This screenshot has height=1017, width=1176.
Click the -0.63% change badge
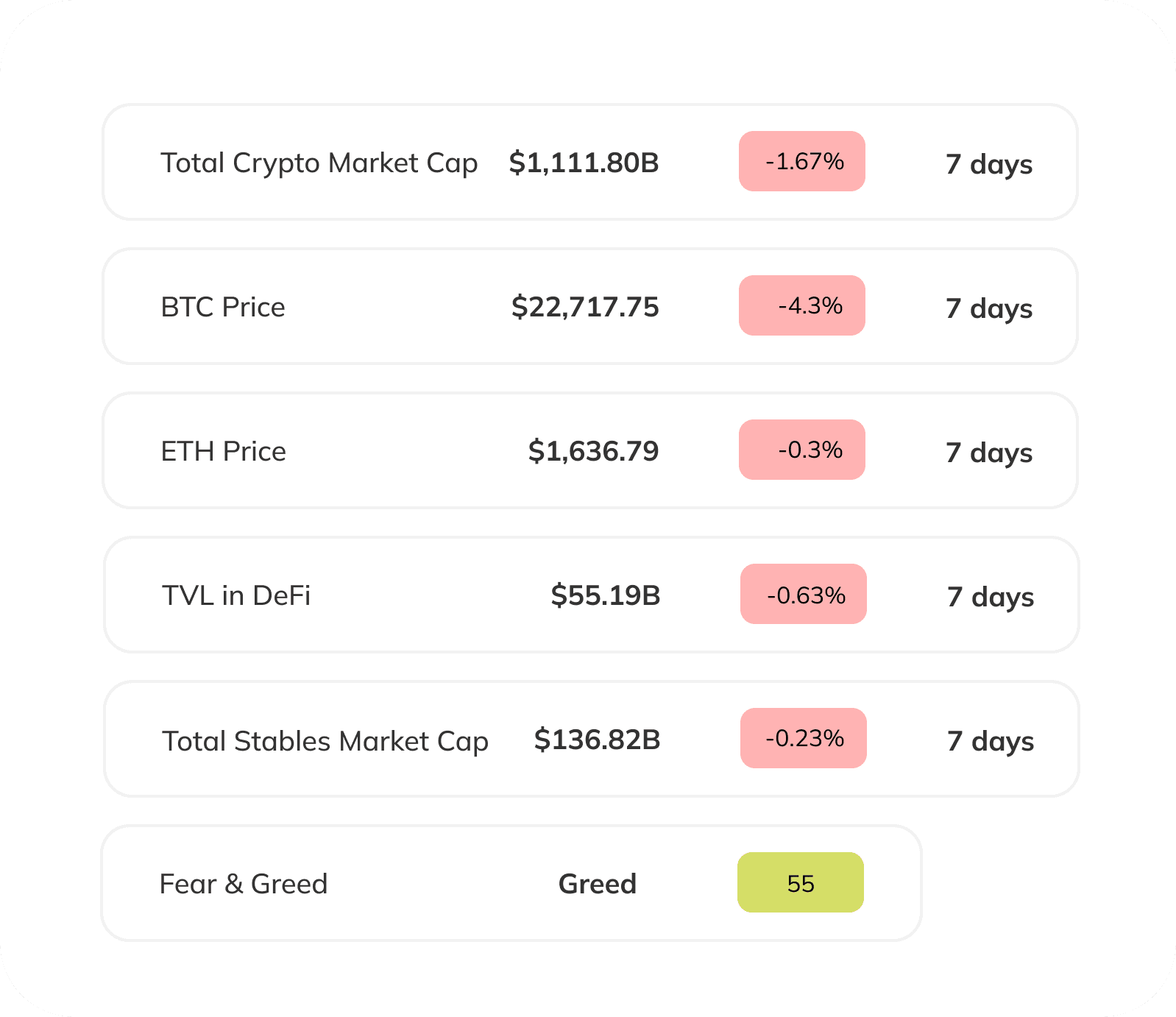[x=804, y=594]
